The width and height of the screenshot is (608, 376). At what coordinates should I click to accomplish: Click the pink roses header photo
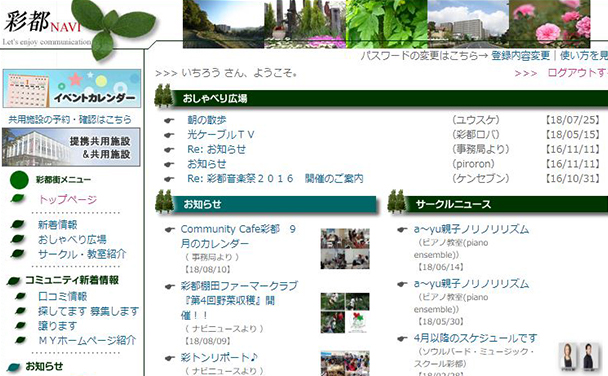click(x=549, y=24)
